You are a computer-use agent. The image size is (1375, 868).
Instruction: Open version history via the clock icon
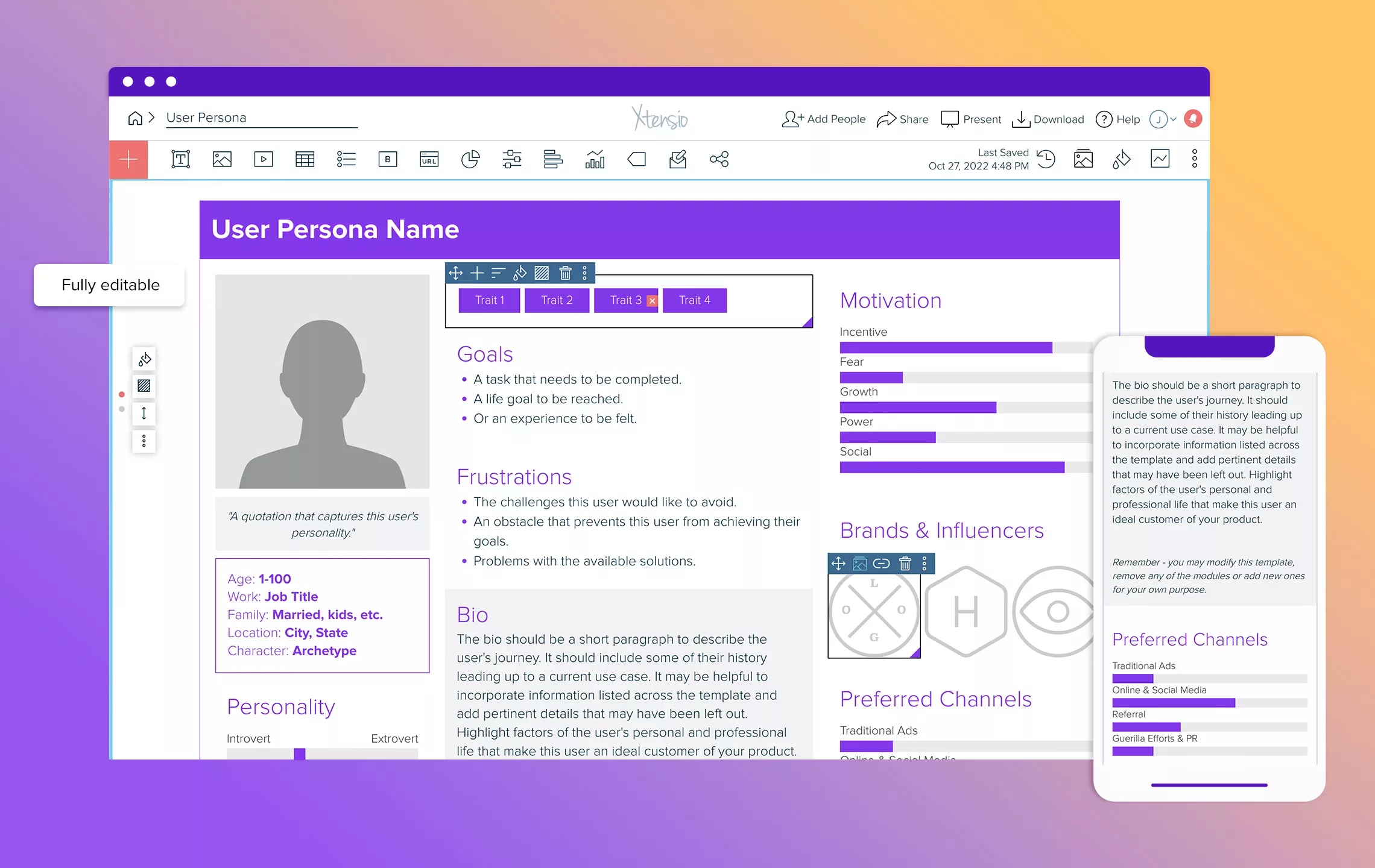[x=1046, y=159]
